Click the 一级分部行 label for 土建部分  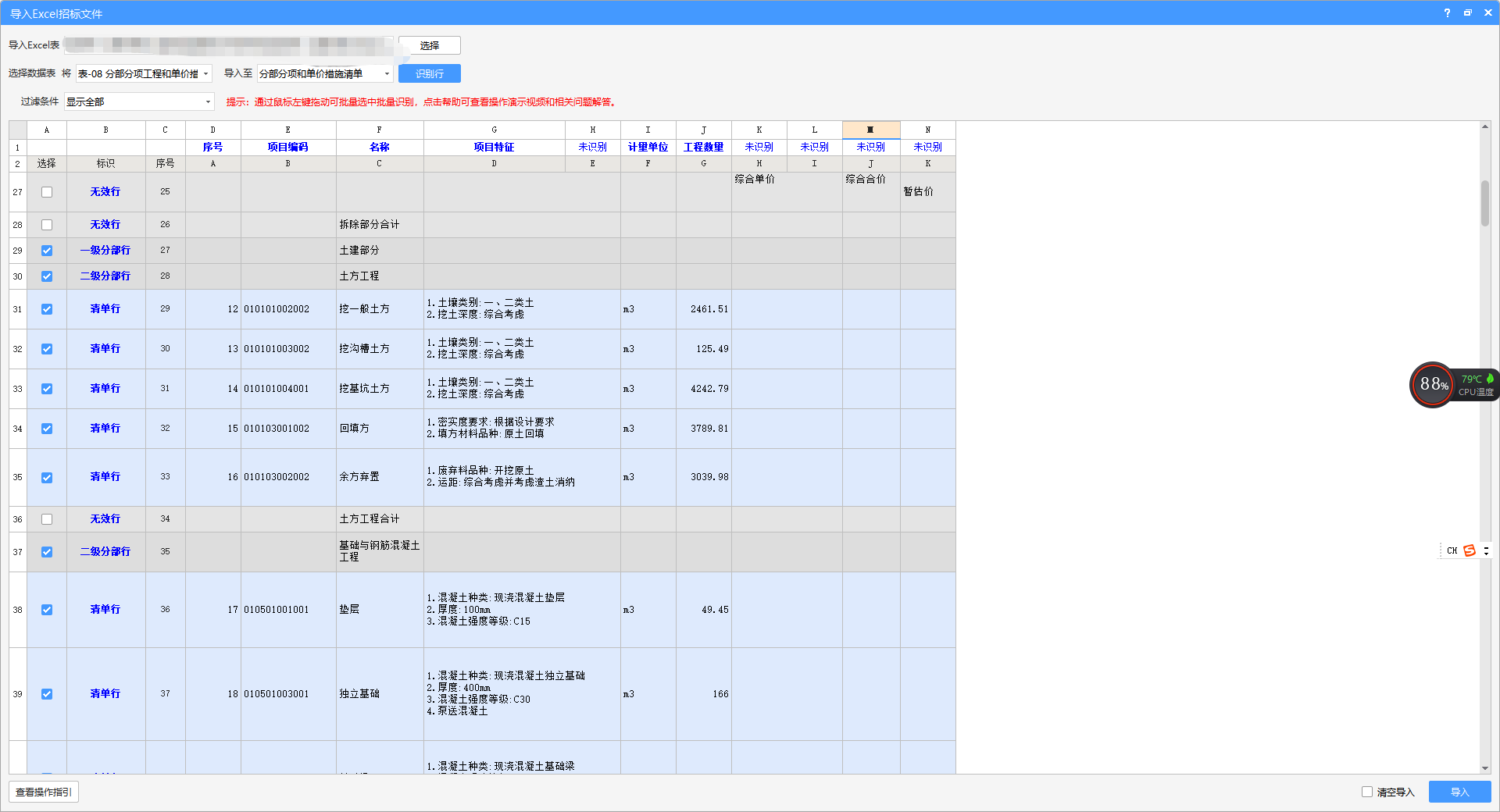point(105,250)
